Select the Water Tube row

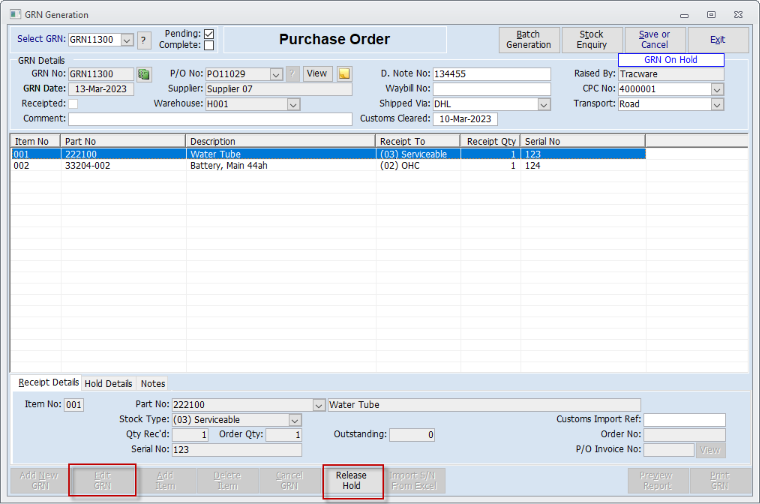[x=328, y=154]
